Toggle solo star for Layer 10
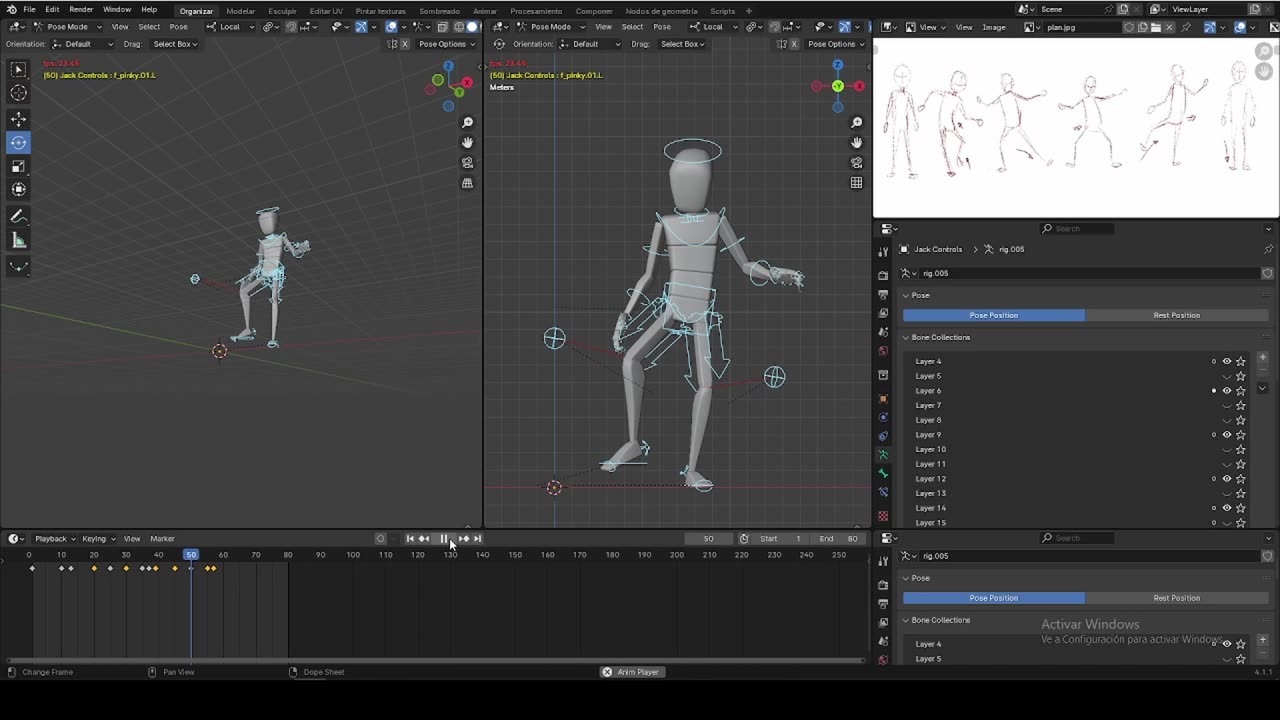Image resolution: width=1280 pixels, height=720 pixels. pos(1241,450)
